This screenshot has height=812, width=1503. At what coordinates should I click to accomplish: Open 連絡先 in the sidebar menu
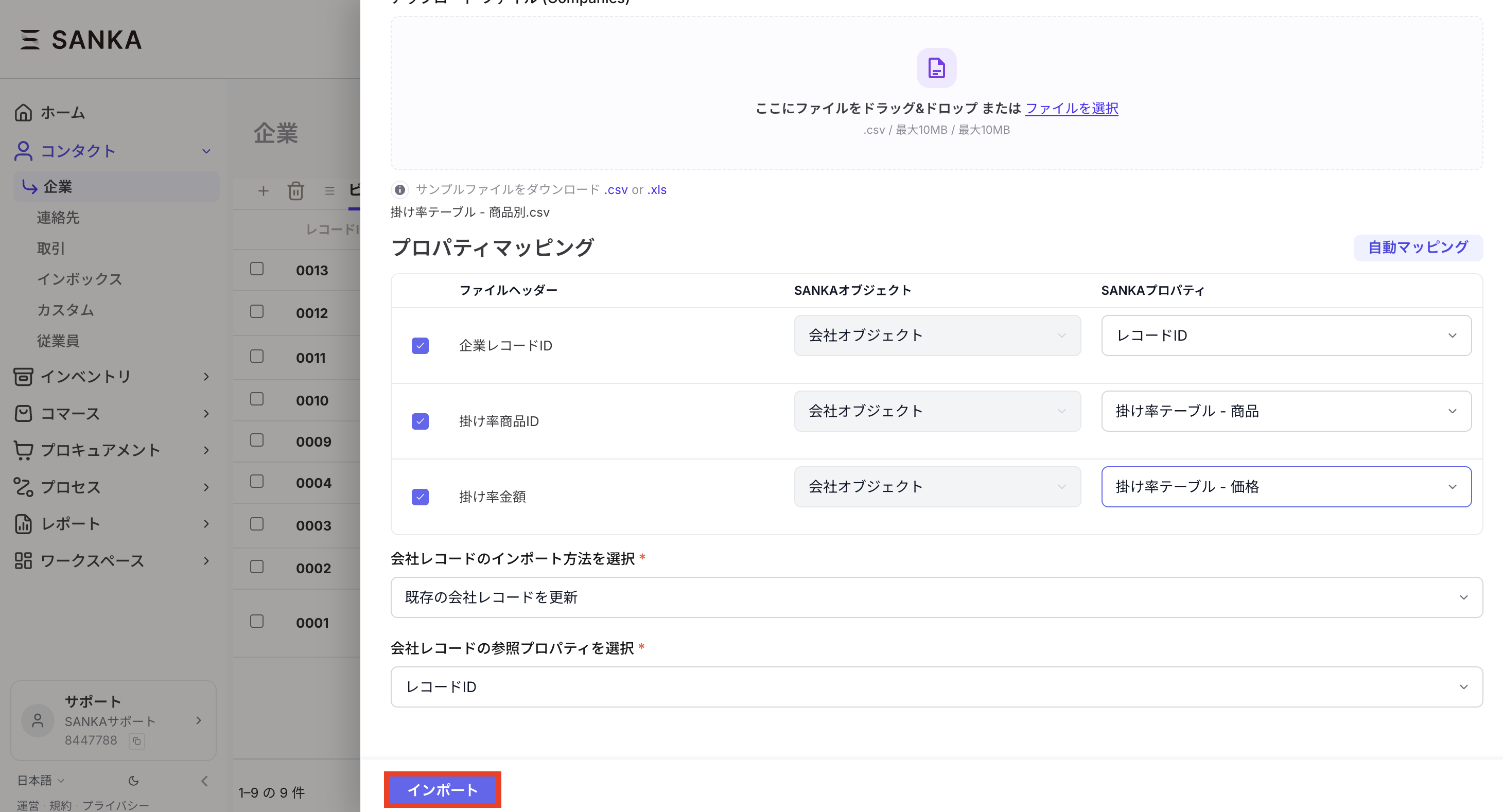[x=58, y=218]
